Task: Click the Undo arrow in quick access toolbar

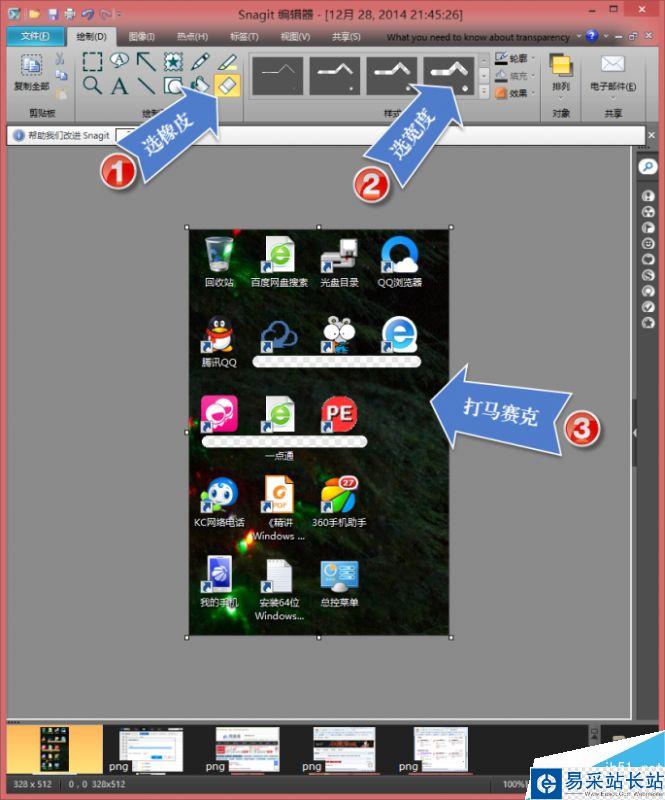Action: 88,14
